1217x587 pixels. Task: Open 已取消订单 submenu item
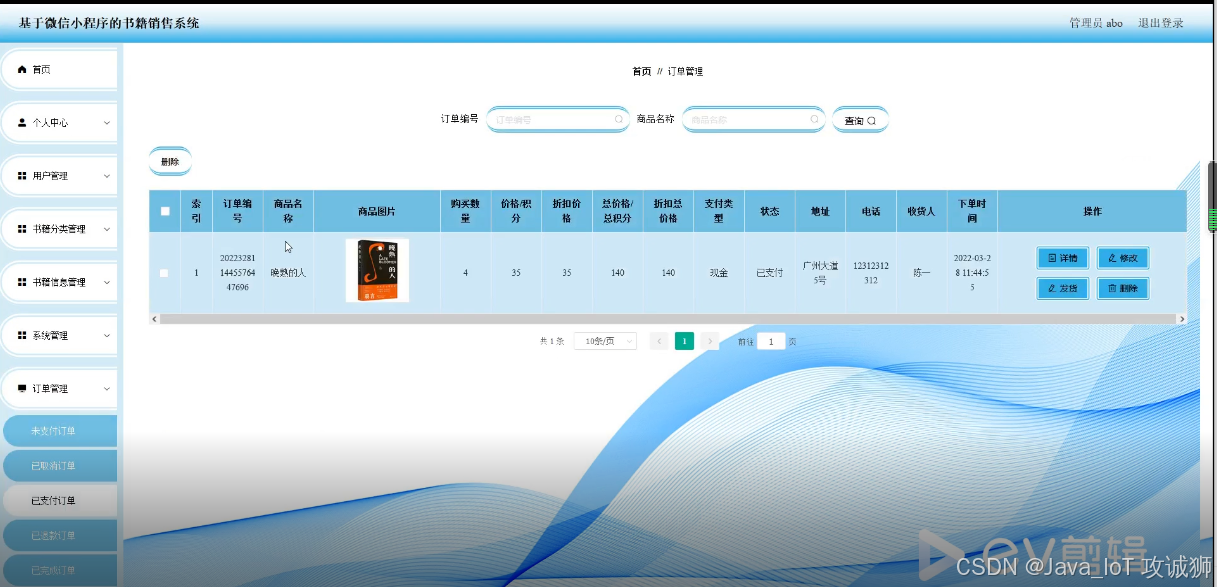pos(60,466)
